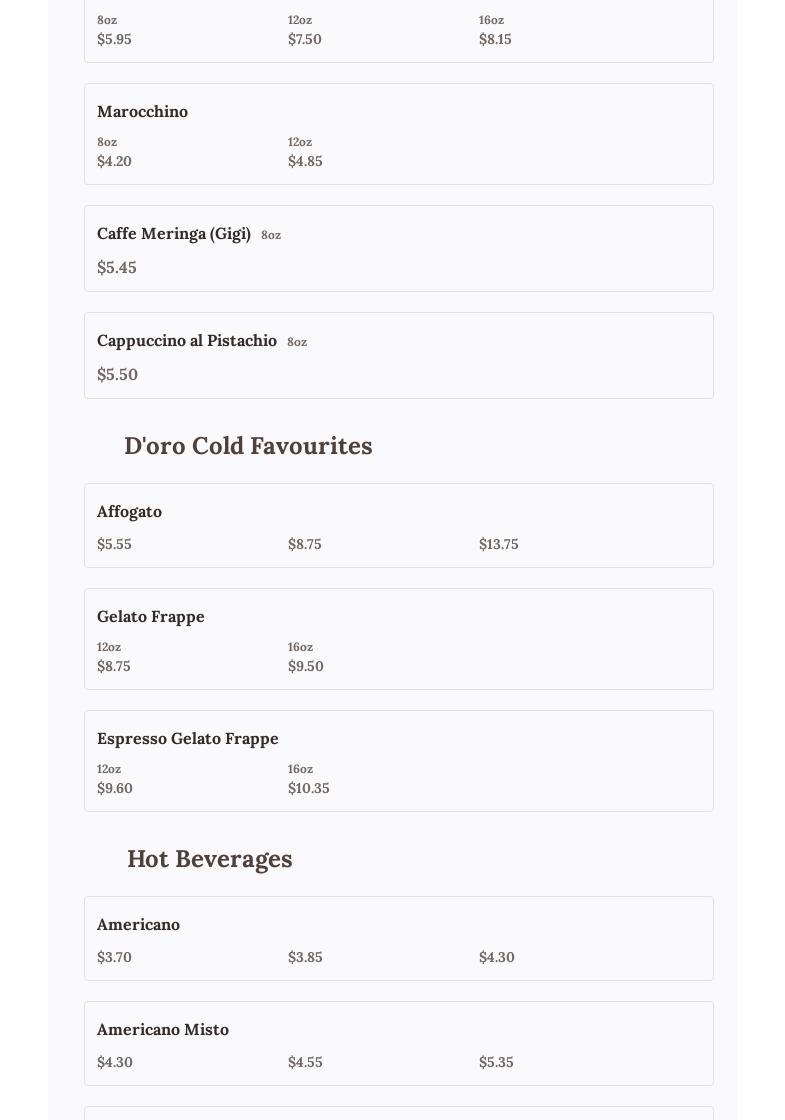The height and width of the screenshot is (1120, 785).
Task: Click the Marocchino menu item title
Action: point(142,111)
